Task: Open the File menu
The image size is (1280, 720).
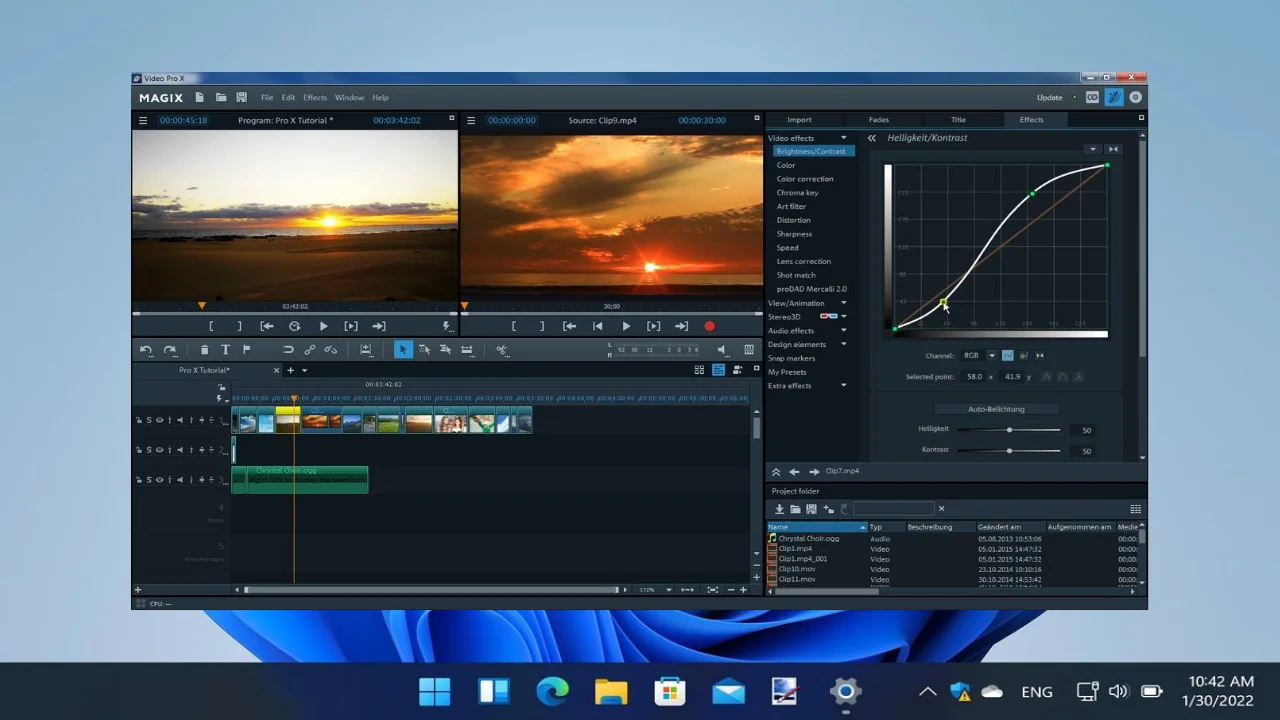Action: (x=267, y=97)
